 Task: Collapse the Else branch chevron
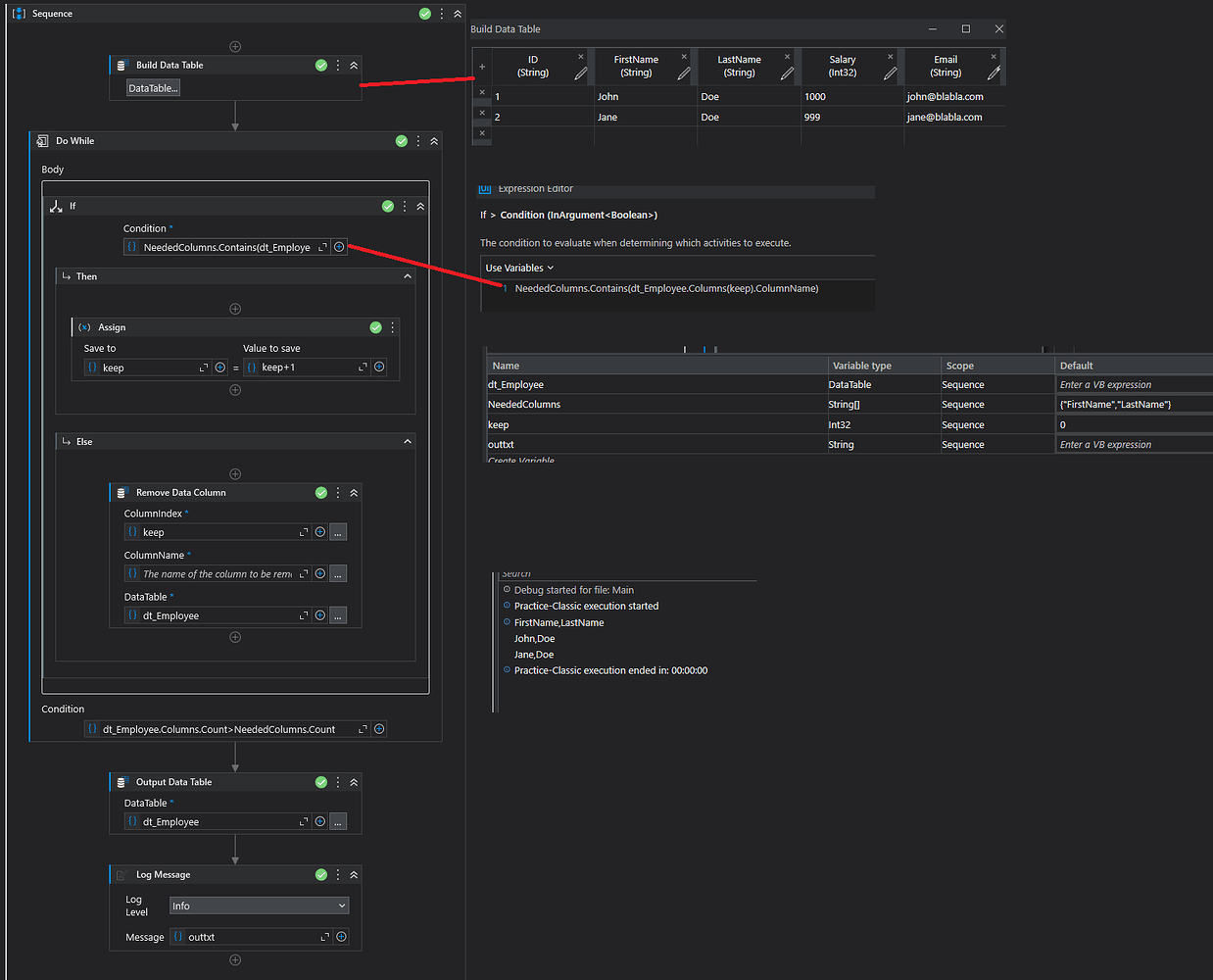407,441
